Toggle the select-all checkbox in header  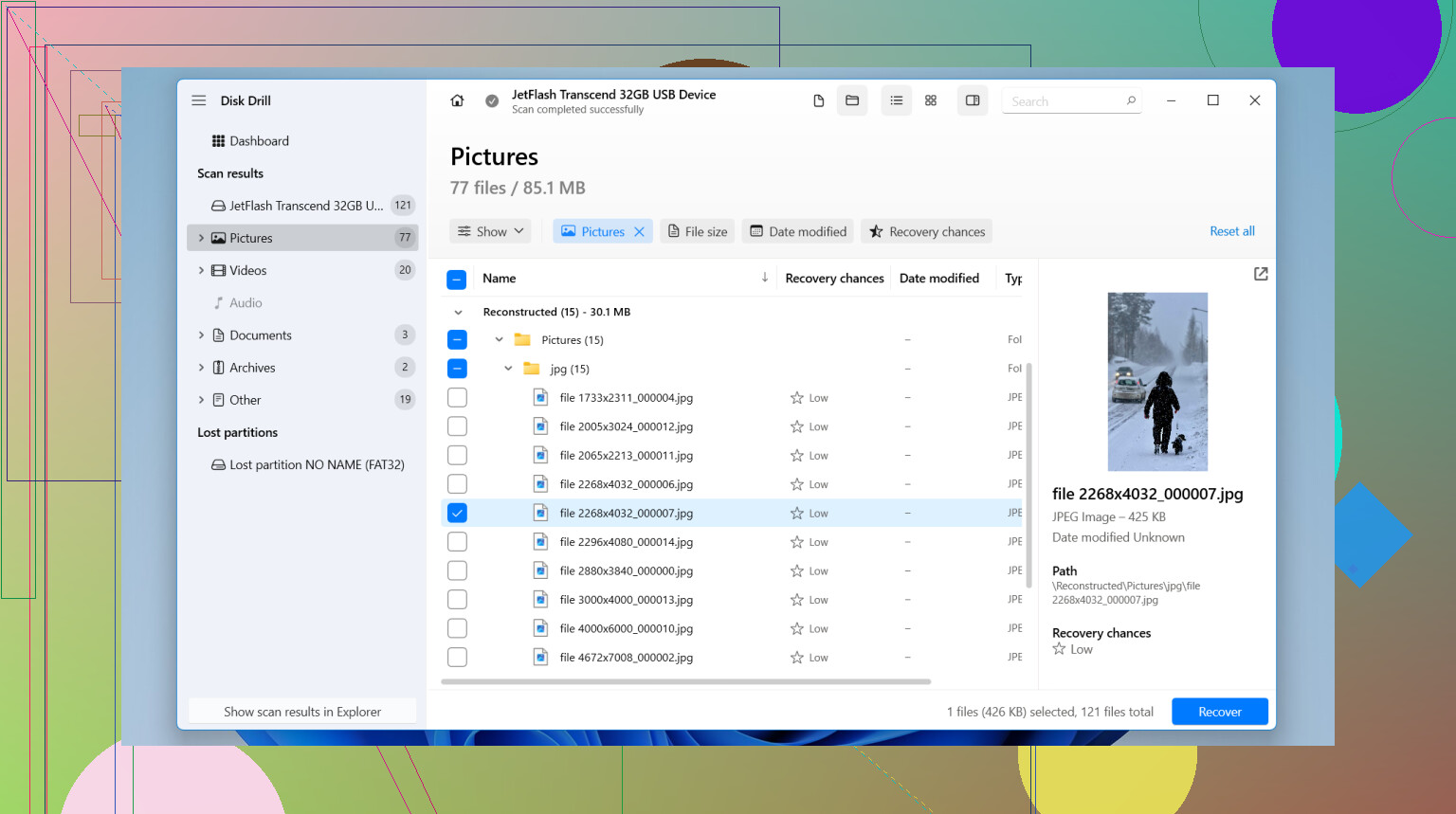457,280
